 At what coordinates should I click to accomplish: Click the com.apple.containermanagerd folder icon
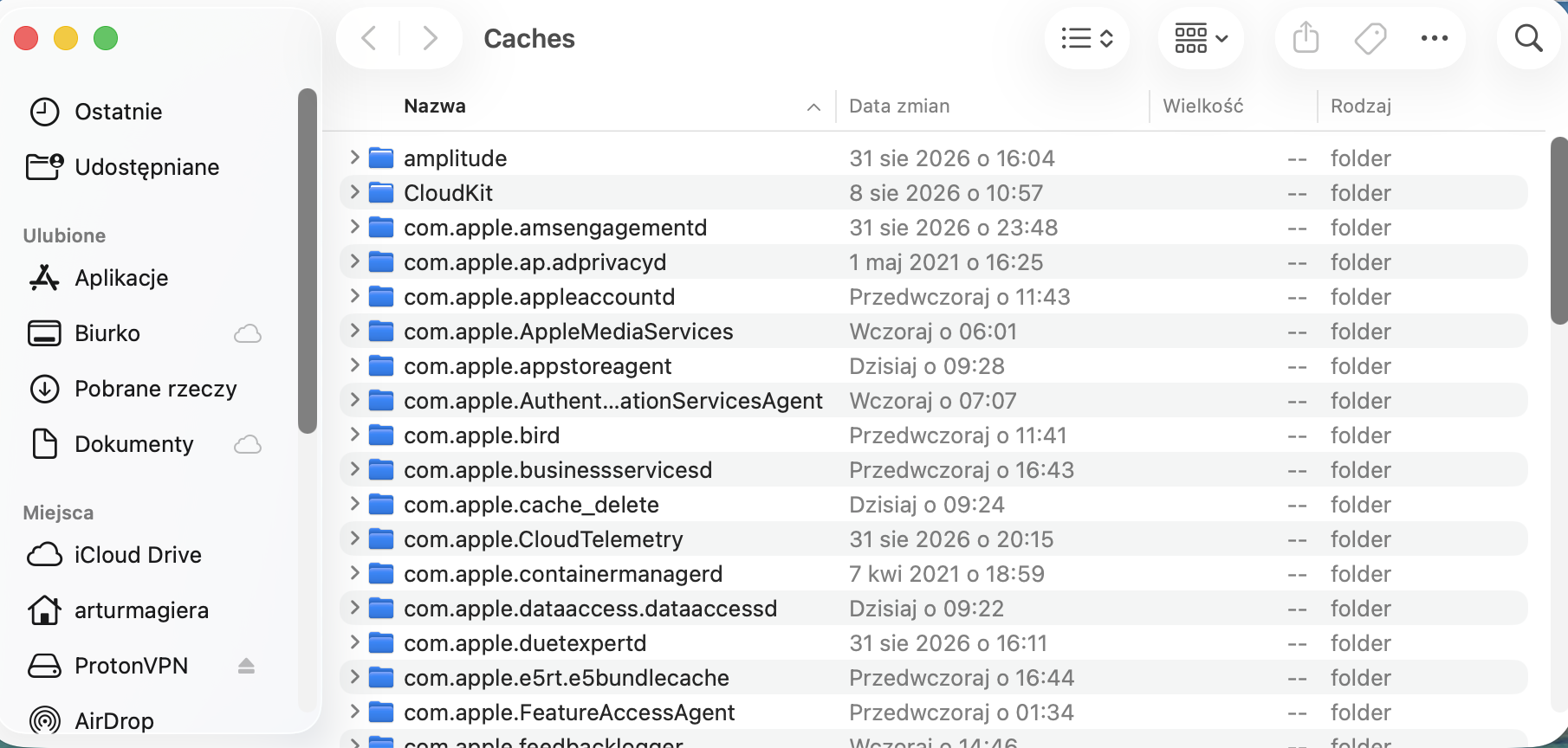pos(381,573)
